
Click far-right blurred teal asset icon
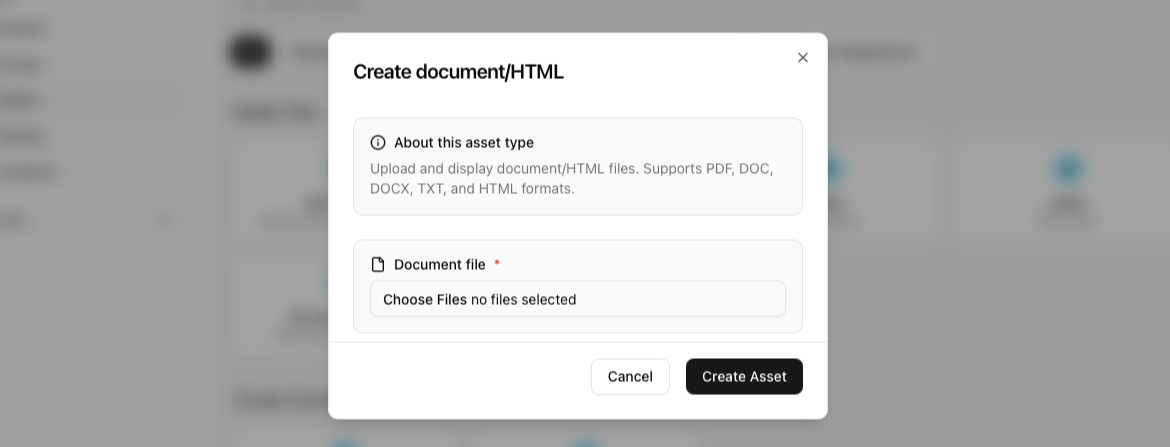(x=1068, y=169)
